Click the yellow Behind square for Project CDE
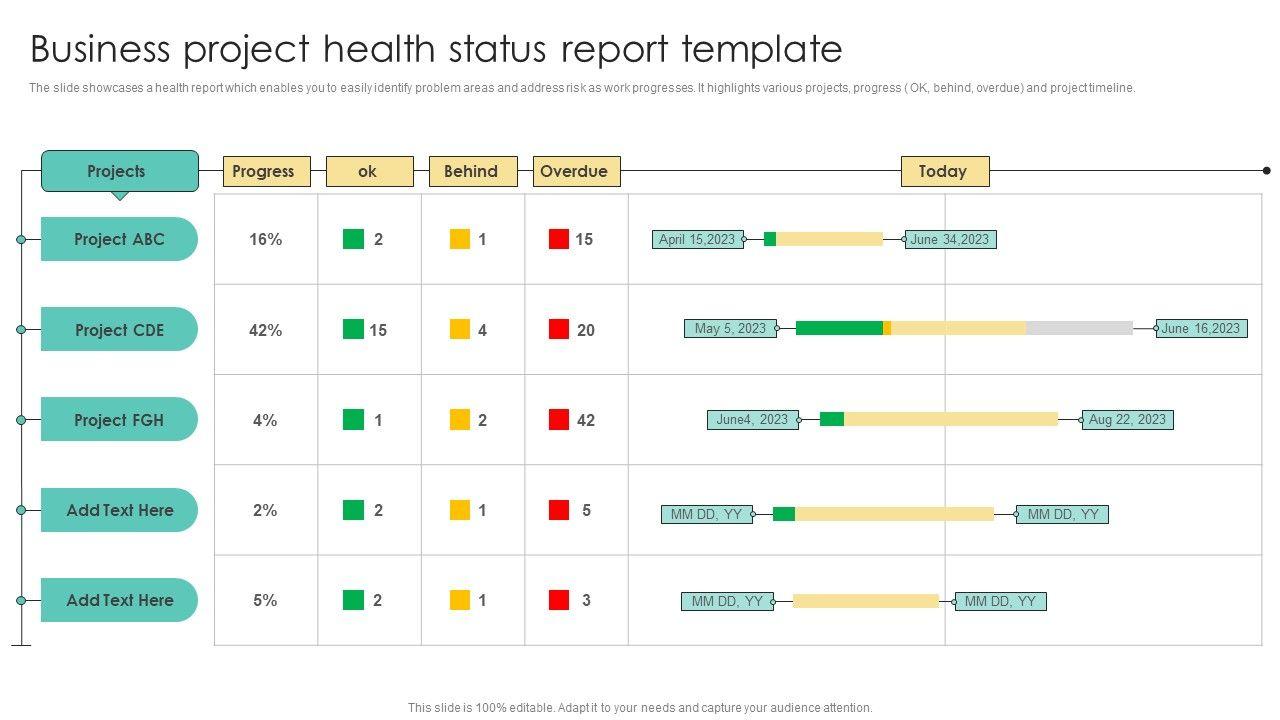Screen dimensions: 1280x720 tap(460, 329)
